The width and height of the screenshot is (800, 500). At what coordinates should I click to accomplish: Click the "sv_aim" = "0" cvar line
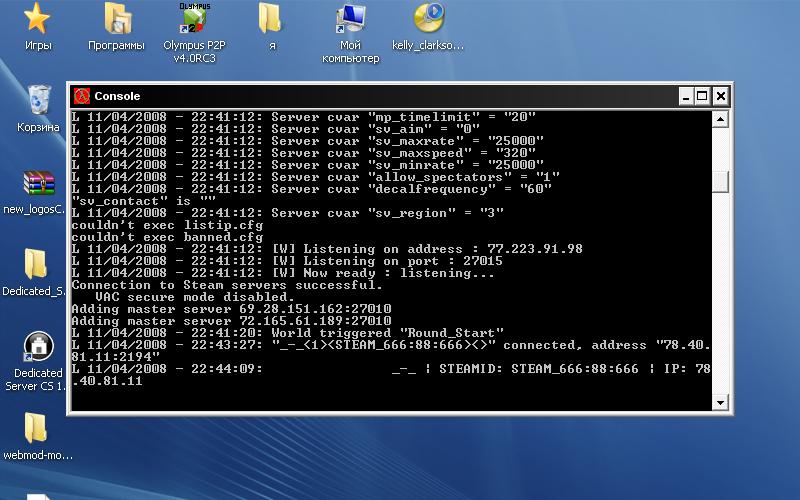coord(276,129)
